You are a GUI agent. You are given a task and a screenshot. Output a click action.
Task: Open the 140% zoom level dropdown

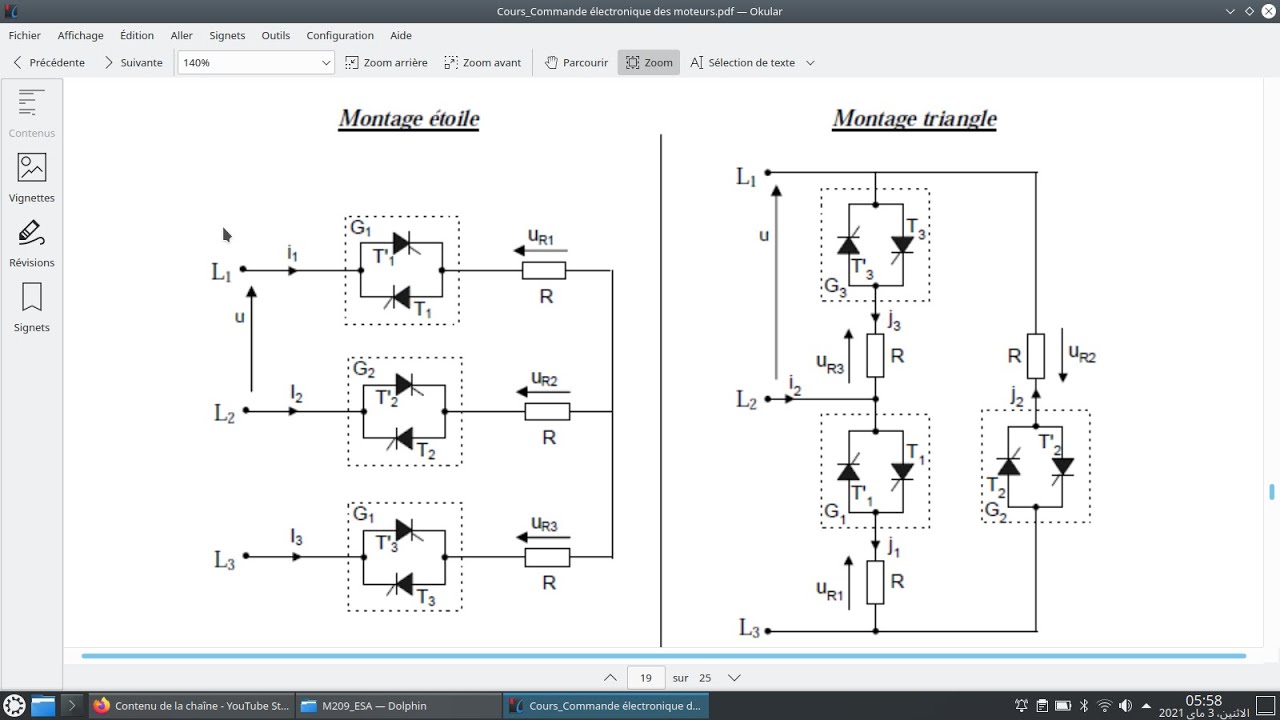click(256, 62)
